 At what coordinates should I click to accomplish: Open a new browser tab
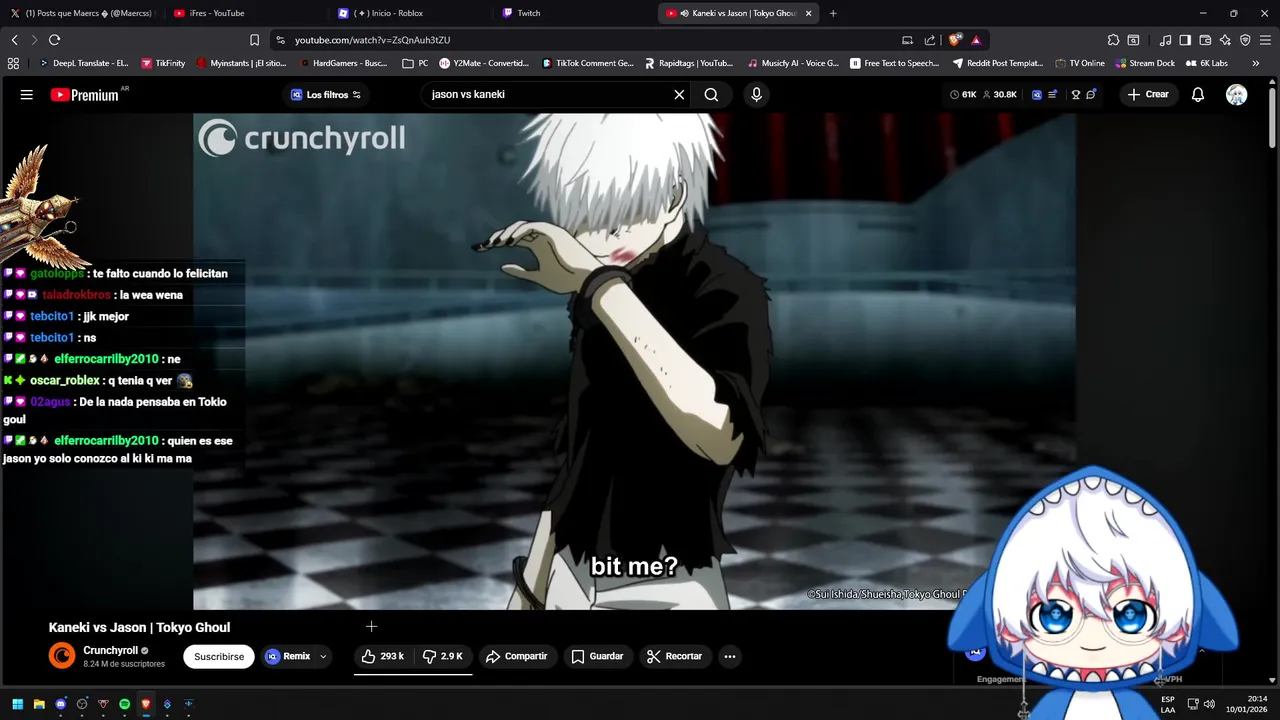(833, 13)
